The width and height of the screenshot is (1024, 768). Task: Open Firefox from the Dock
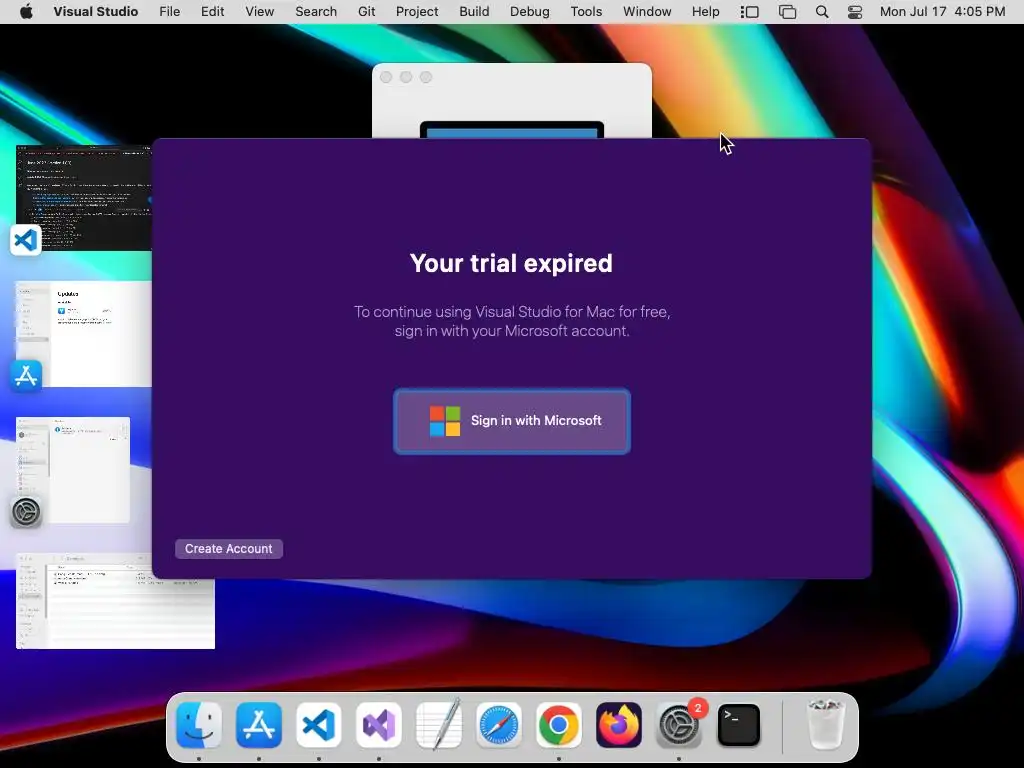(x=618, y=725)
